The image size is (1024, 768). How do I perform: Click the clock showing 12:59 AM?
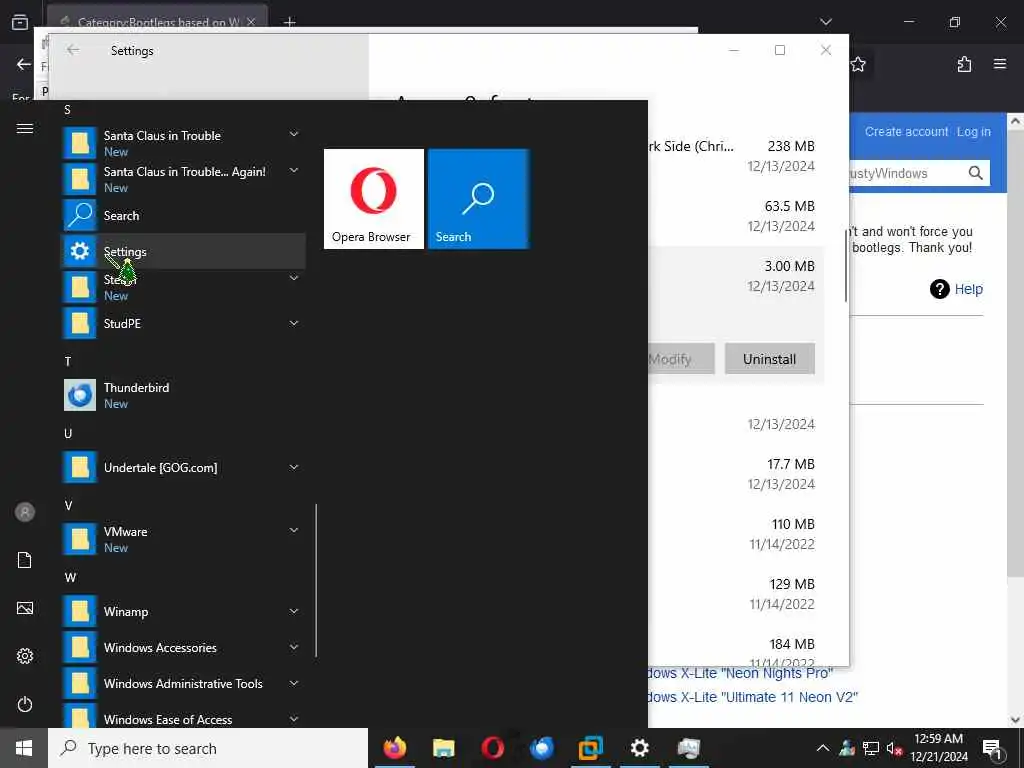click(938, 748)
